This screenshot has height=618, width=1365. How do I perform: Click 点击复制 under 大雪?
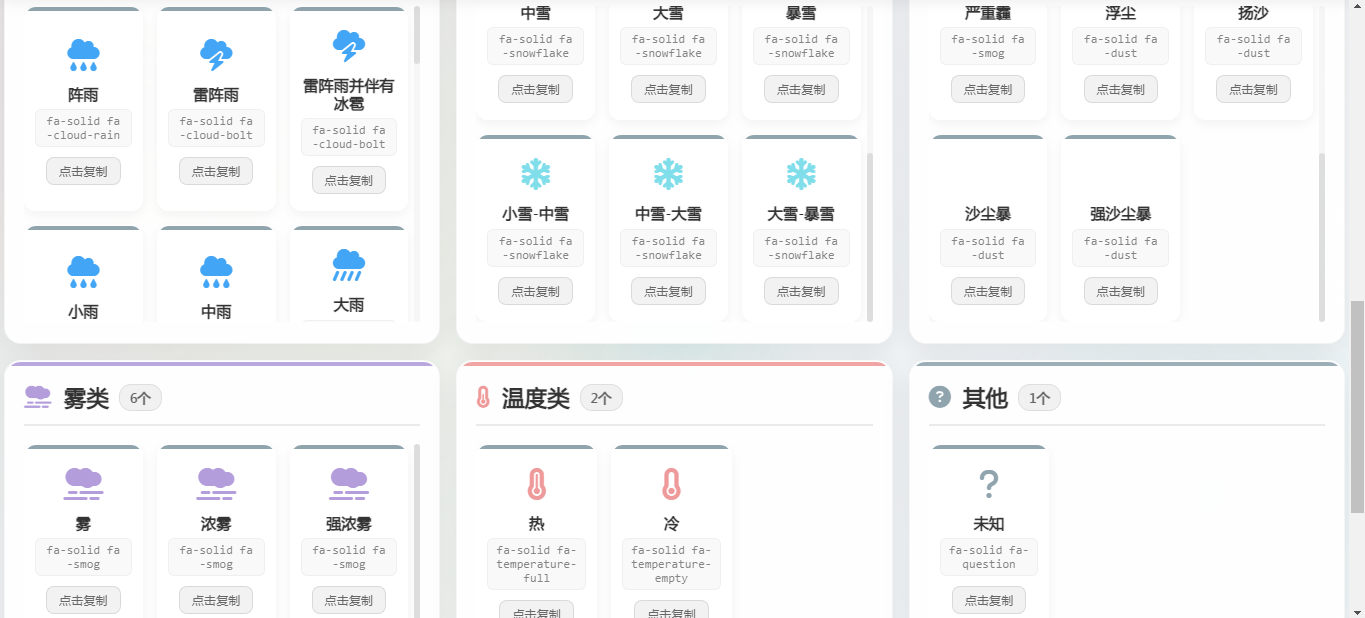pos(668,89)
